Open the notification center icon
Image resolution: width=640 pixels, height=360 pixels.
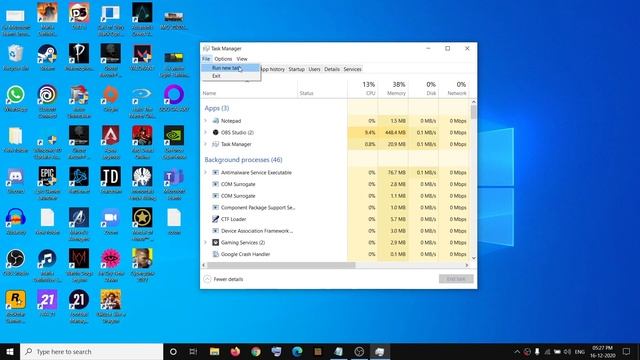[x=627, y=351]
